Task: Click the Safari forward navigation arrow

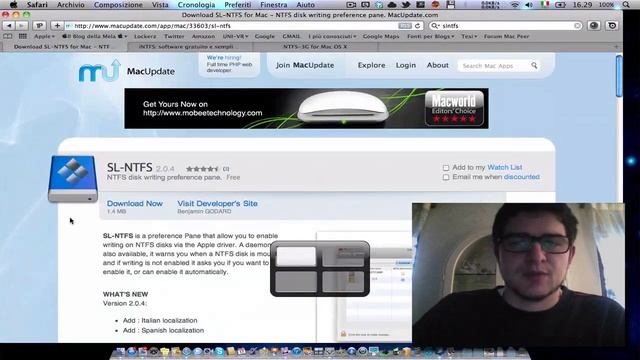Action: pyautogui.click(x=22, y=26)
